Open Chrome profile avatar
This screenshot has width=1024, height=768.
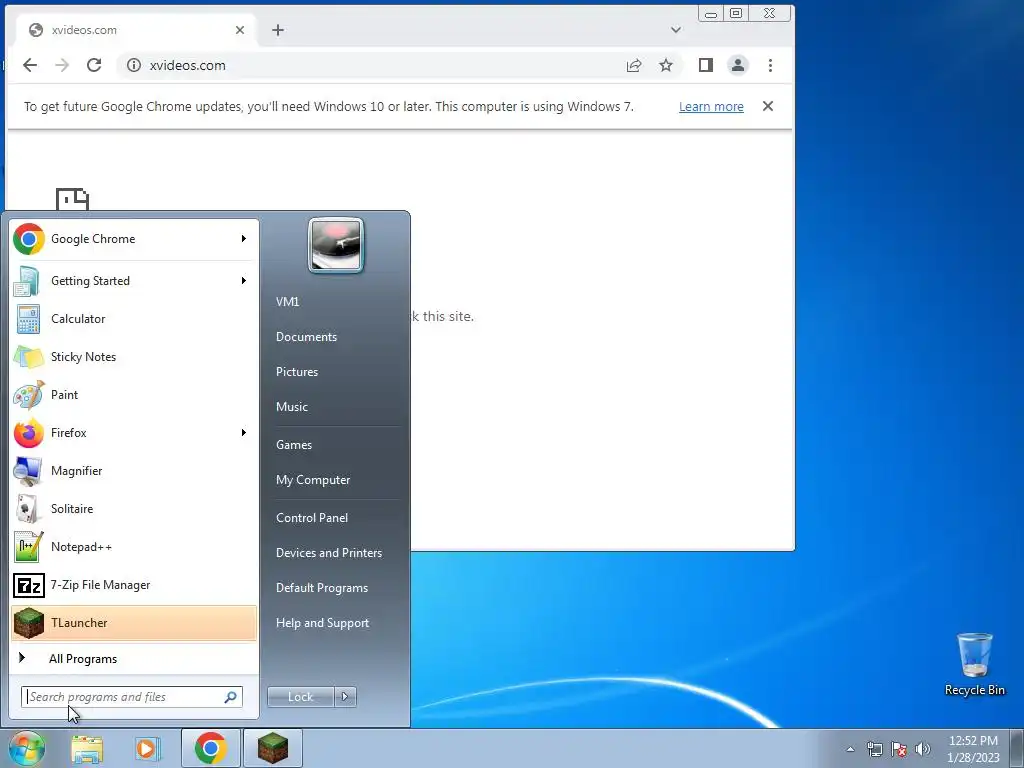tap(738, 65)
